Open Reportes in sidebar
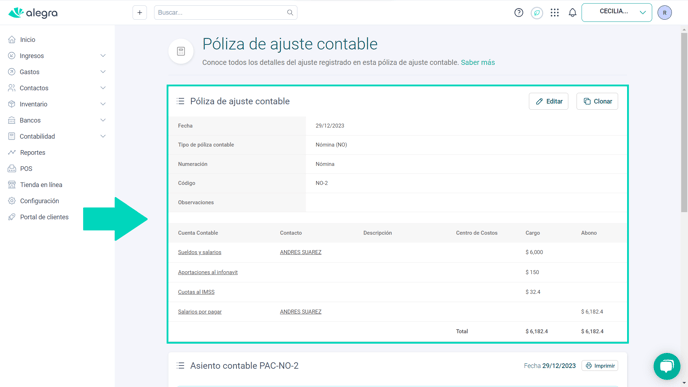688x387 pixels. [32, 152]
